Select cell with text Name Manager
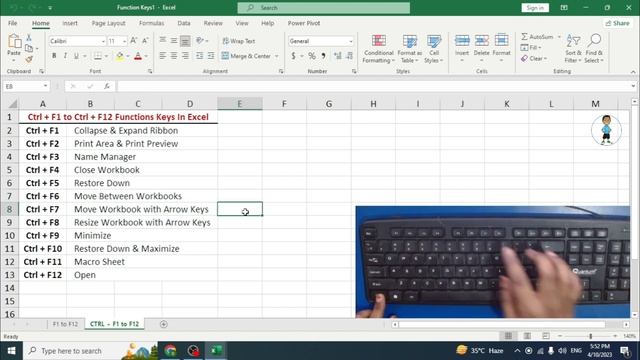Screen dimensions: 640x360 [105, 157]
